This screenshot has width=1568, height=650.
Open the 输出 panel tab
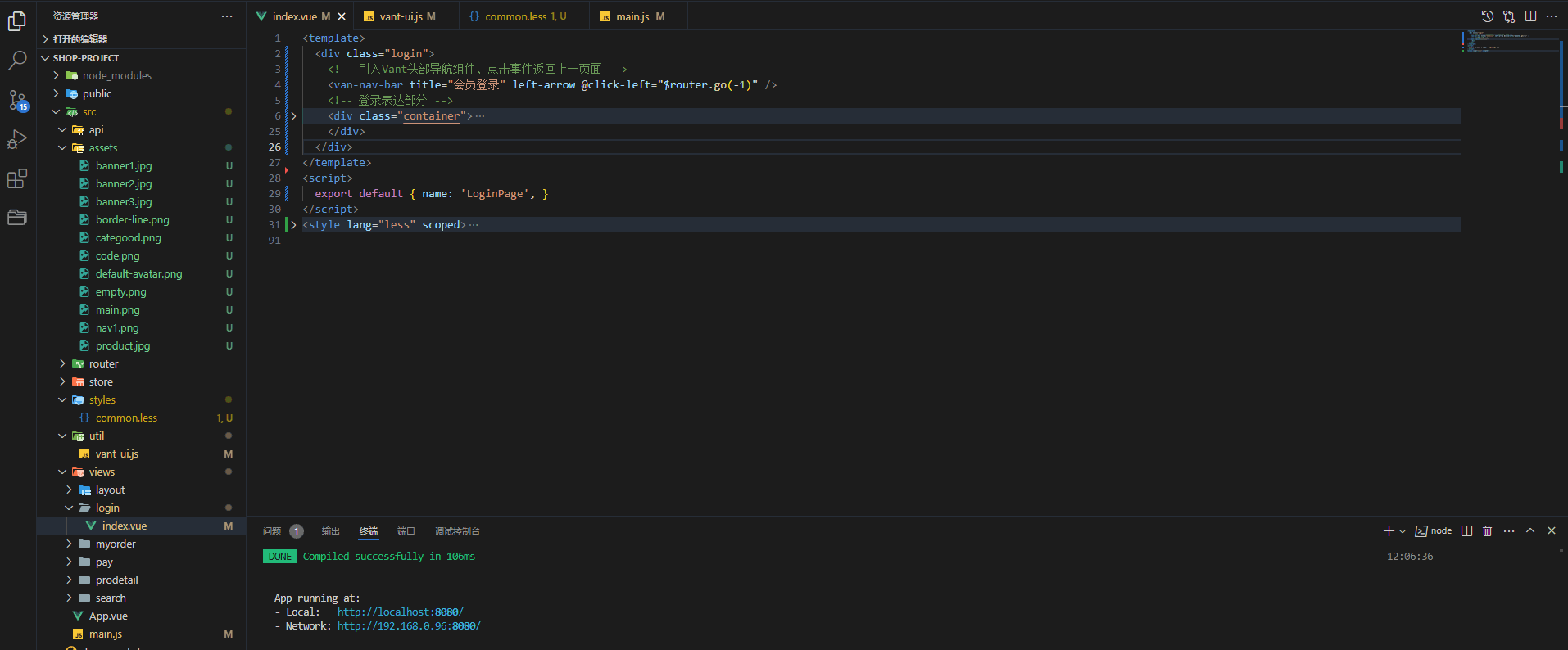331,531
